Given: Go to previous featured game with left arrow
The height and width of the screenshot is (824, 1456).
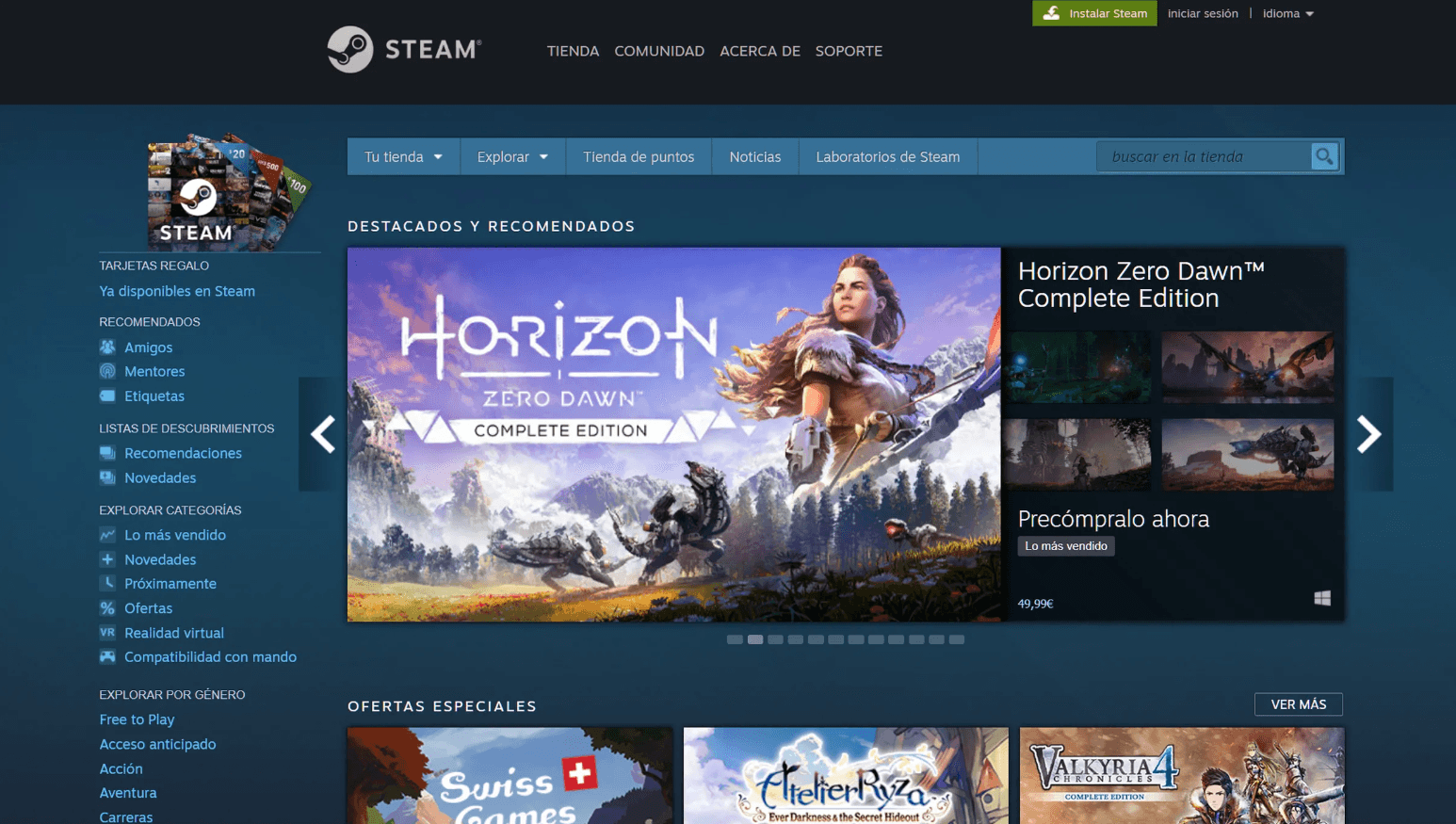Looking at the screenshot, I should coord(323,434).
